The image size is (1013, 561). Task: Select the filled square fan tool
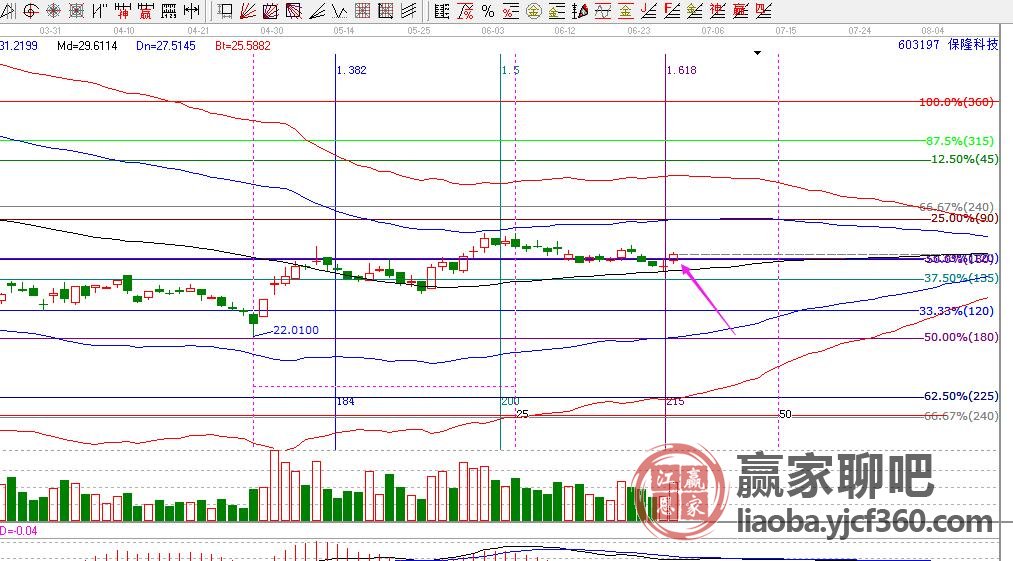[x=293, y=10]
